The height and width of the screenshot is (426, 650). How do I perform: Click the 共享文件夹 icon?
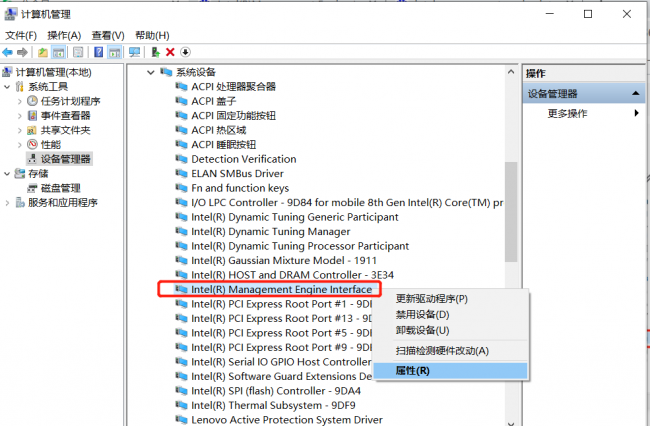coord(32,130)
